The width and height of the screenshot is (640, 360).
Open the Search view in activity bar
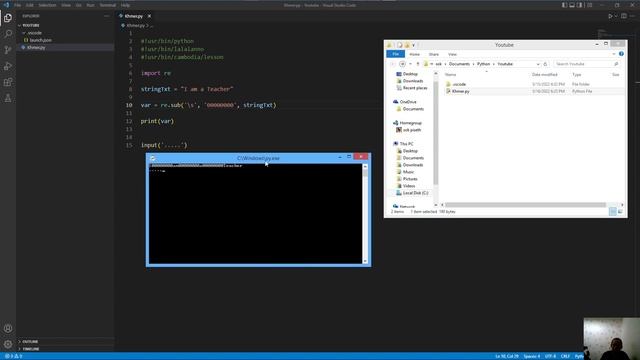(x=8, y=34)
